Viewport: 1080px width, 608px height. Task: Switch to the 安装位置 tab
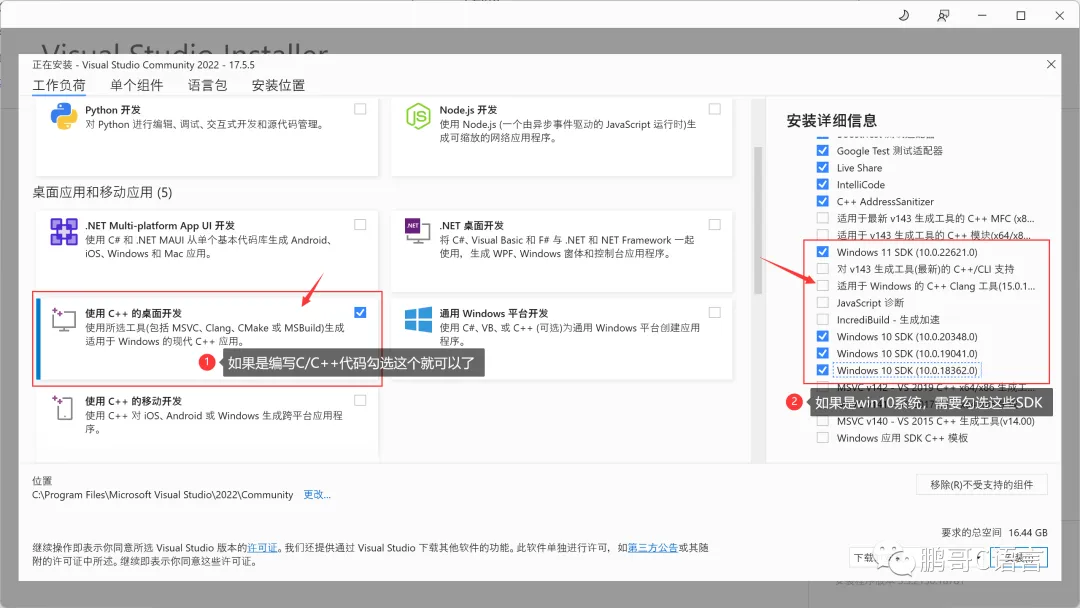click(278, 85)
